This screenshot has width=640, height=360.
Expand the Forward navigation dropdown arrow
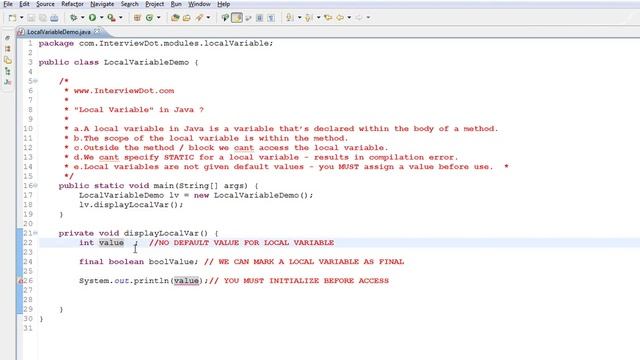click(x=368, y=18)
